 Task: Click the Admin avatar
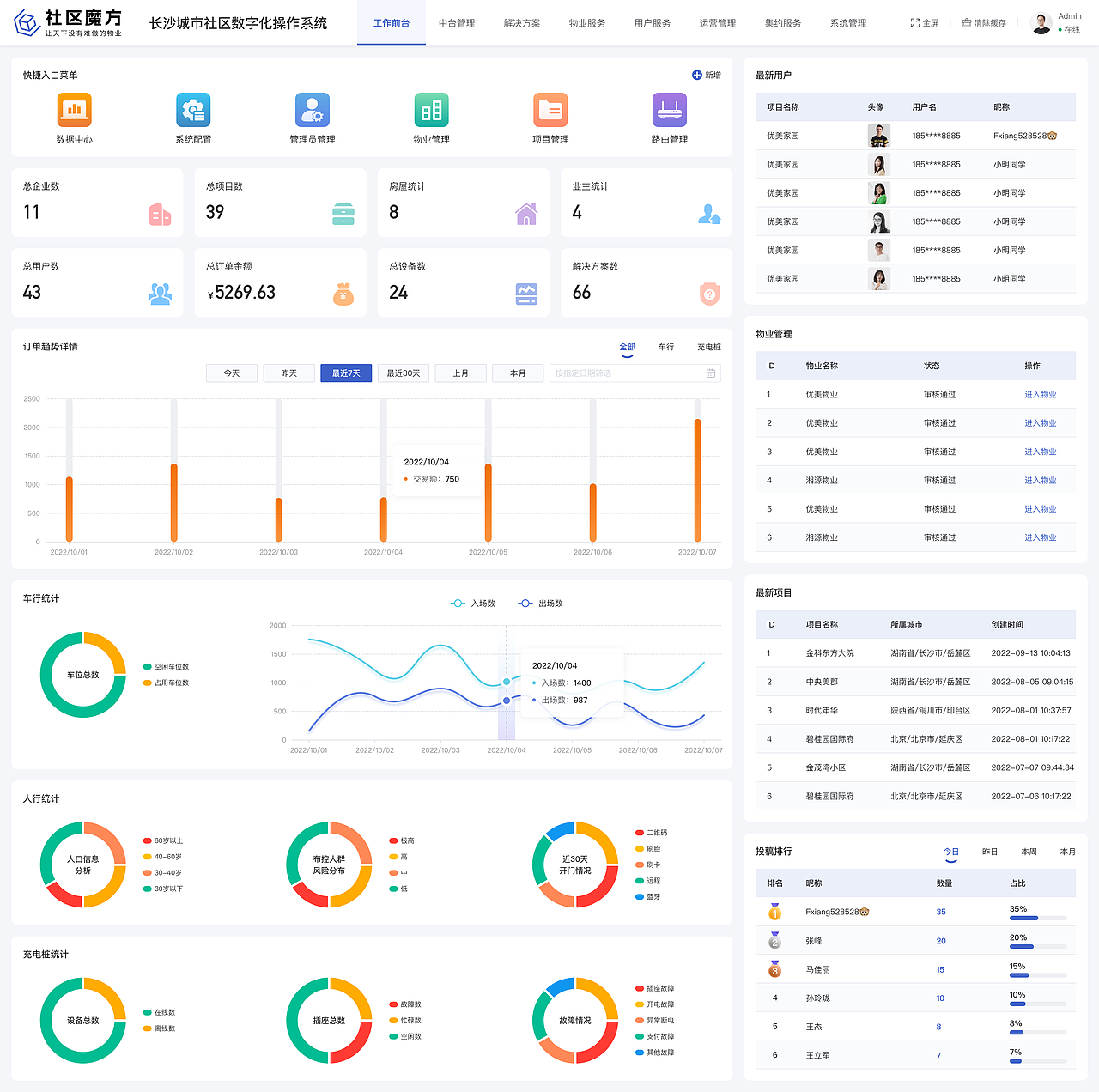1041,23
